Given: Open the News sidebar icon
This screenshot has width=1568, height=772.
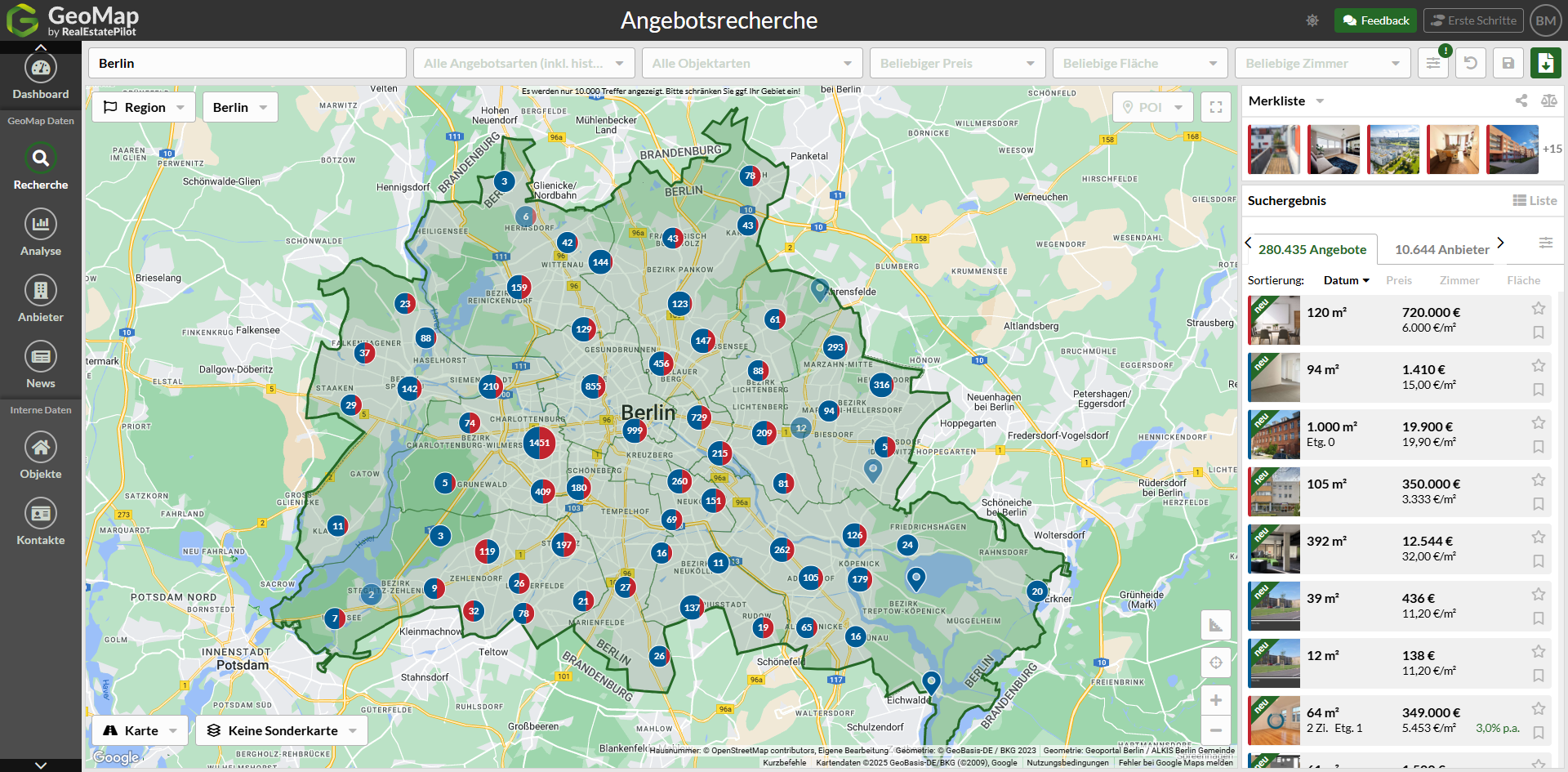Looking at the screenshot, I should coord(40,357).
